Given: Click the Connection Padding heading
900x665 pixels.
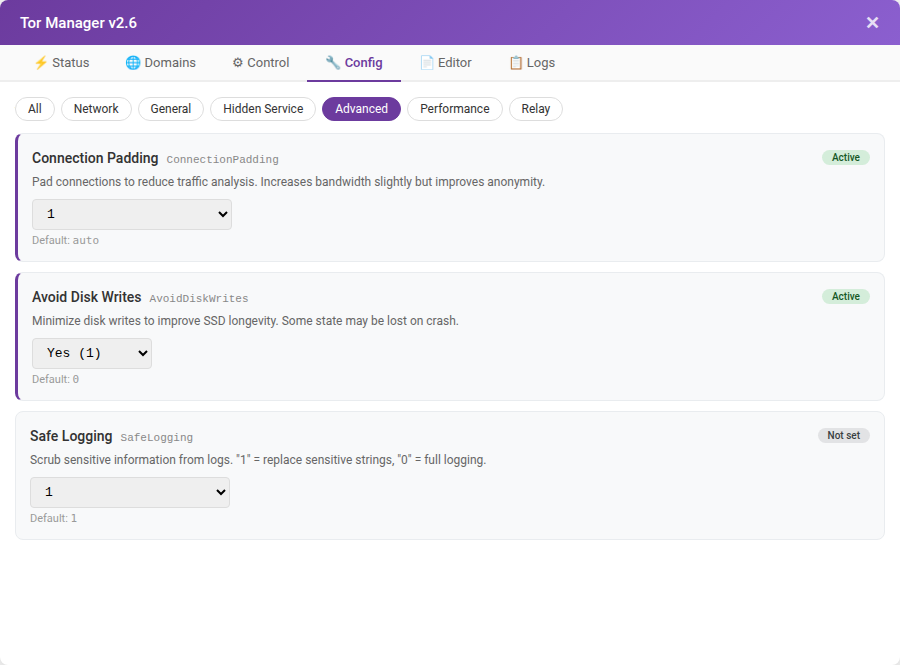Looking at the screenshot, I should pyautogui.click(x=95, y=158).
